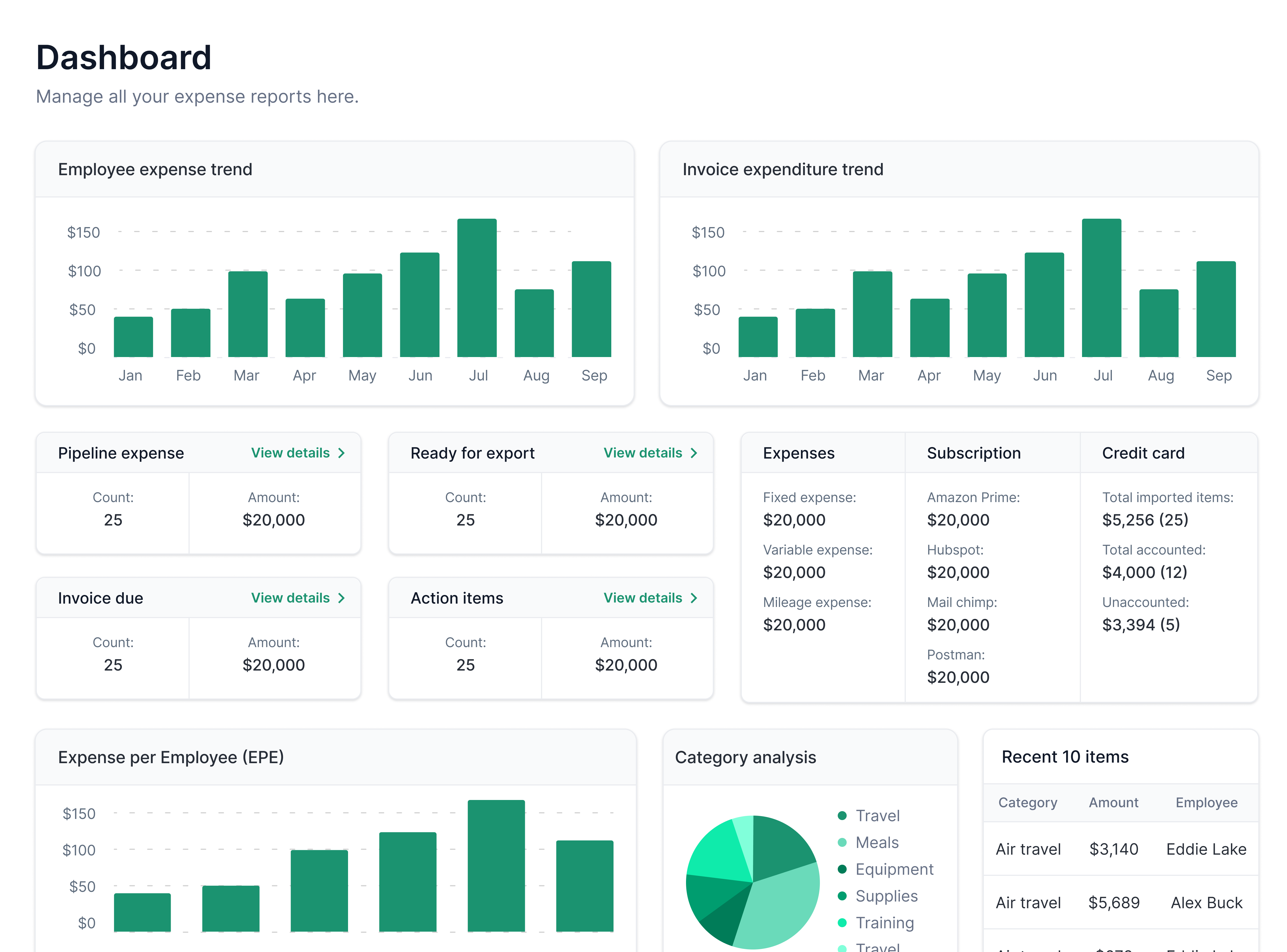Click the Travel legend dot in Category analysis
Screen dimensions: 1287x952
(x=842, y=815)
